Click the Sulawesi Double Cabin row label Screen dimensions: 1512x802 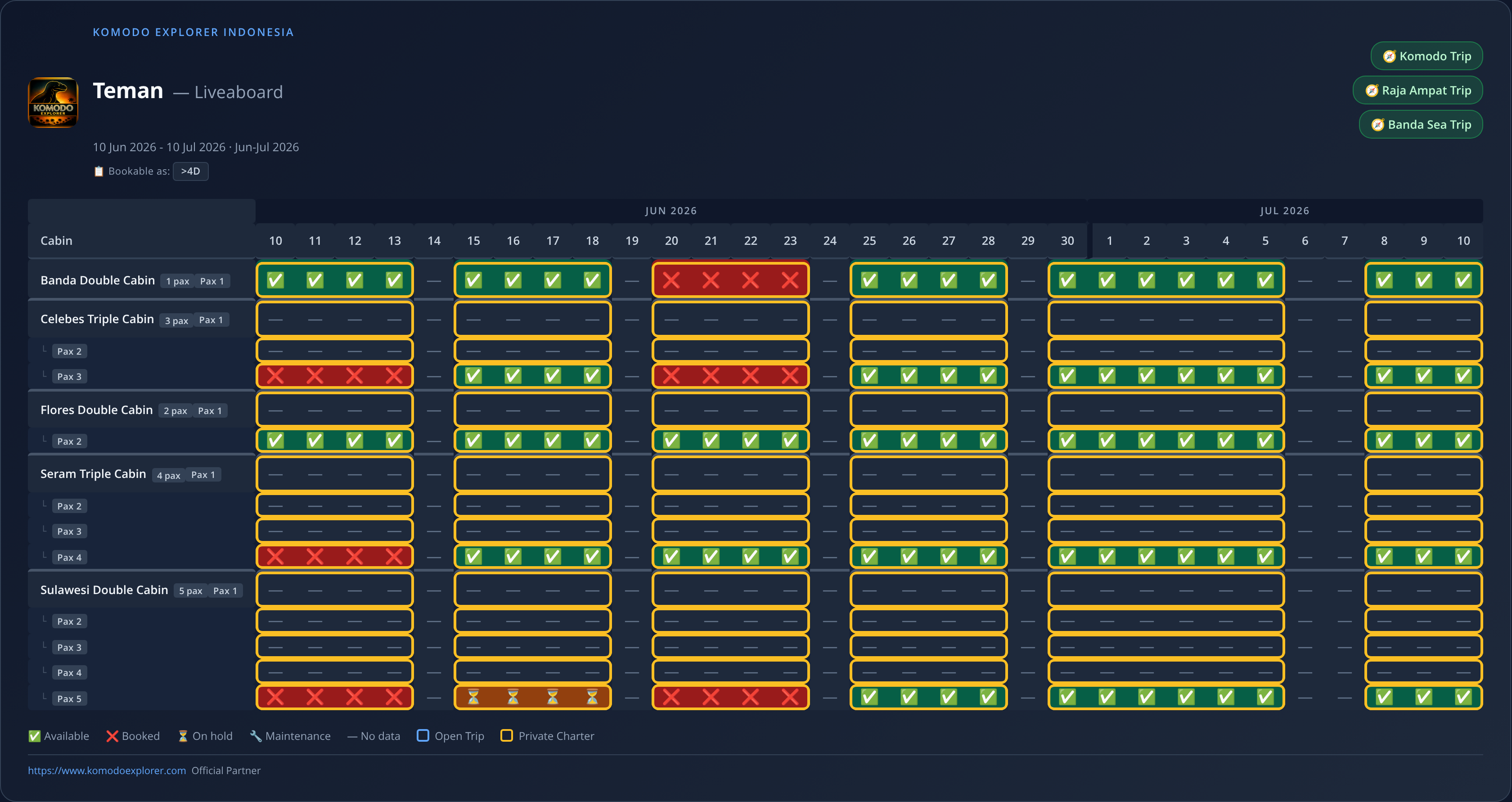[104, 590]
